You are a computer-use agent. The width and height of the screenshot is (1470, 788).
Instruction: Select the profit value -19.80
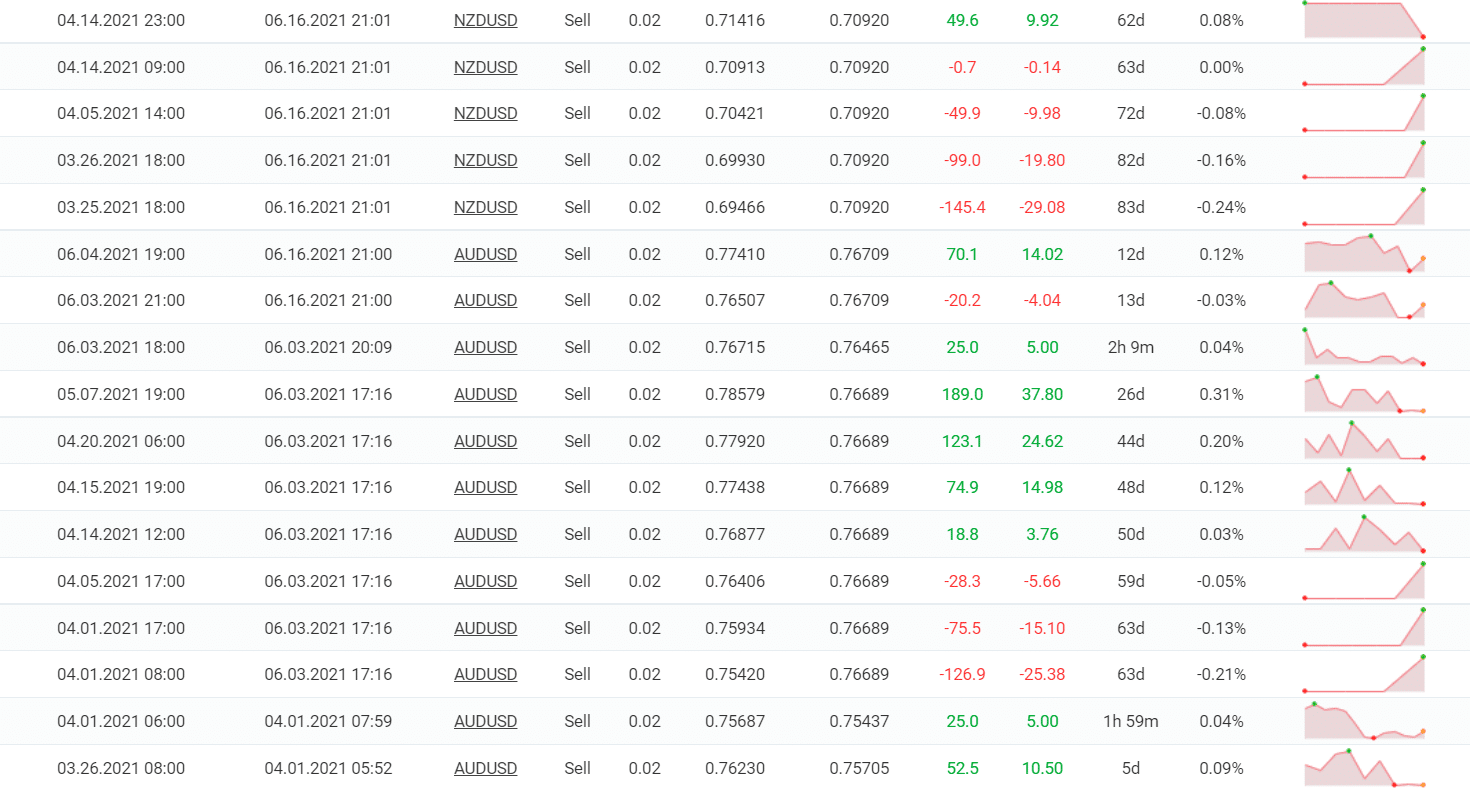click(x=1042, y=160)
